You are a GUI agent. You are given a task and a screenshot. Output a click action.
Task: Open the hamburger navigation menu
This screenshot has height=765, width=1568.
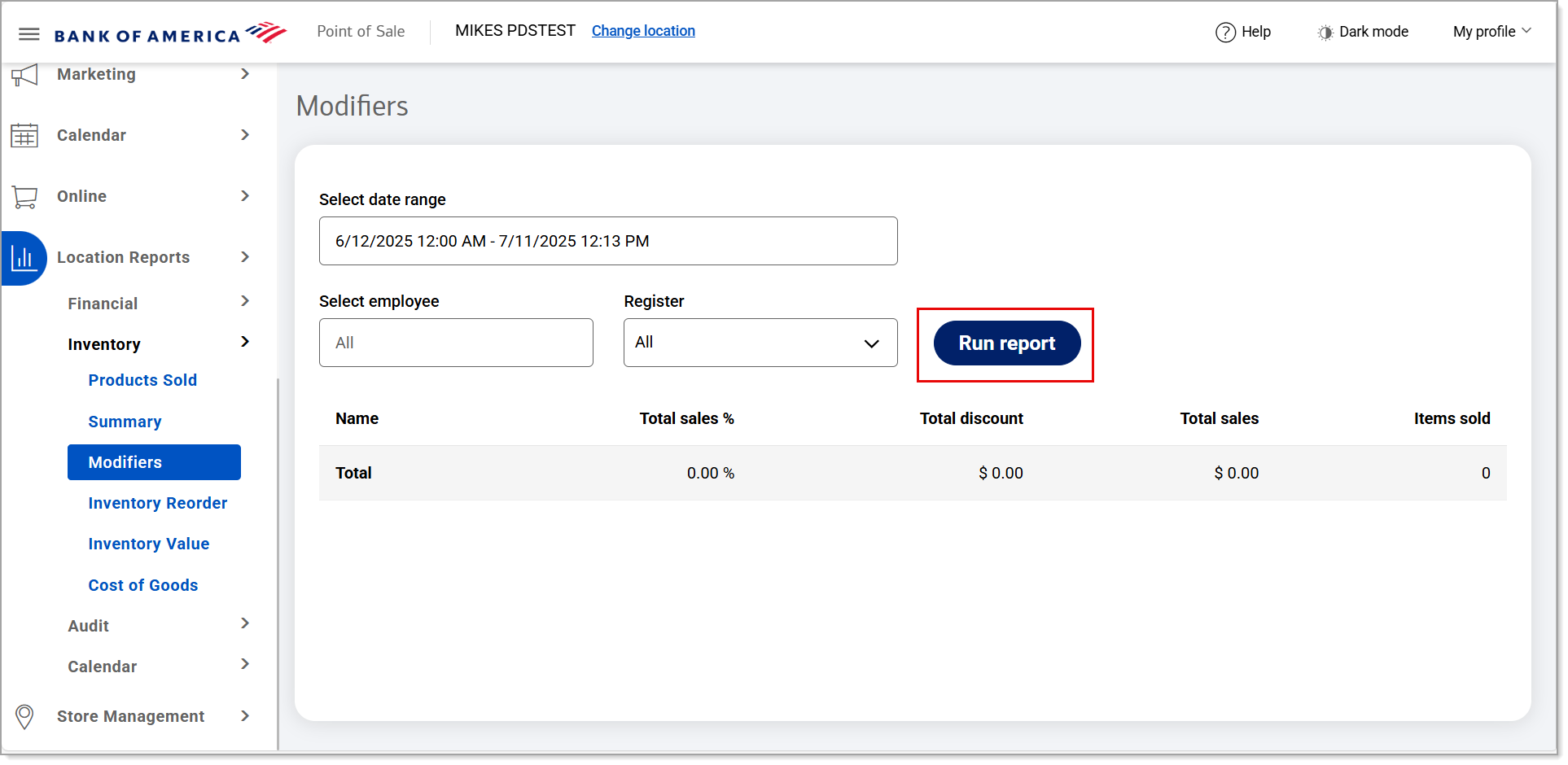(x=29, y=33)
